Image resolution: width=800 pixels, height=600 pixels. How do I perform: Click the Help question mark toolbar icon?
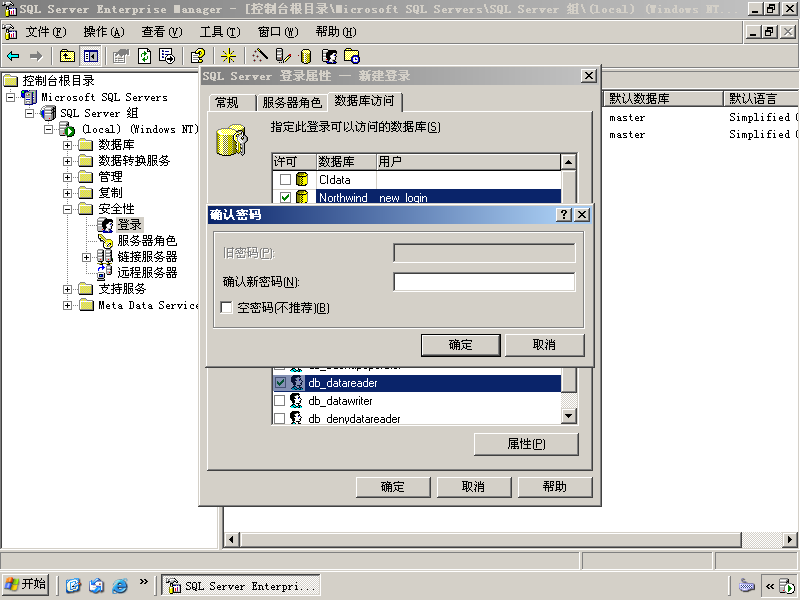pyautogui.click(x=198, y=56)
